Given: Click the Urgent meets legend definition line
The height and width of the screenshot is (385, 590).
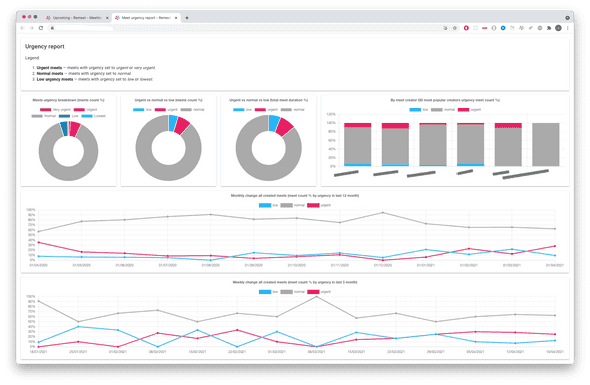Looking at the screenshot, I should [x=96, y=68].
